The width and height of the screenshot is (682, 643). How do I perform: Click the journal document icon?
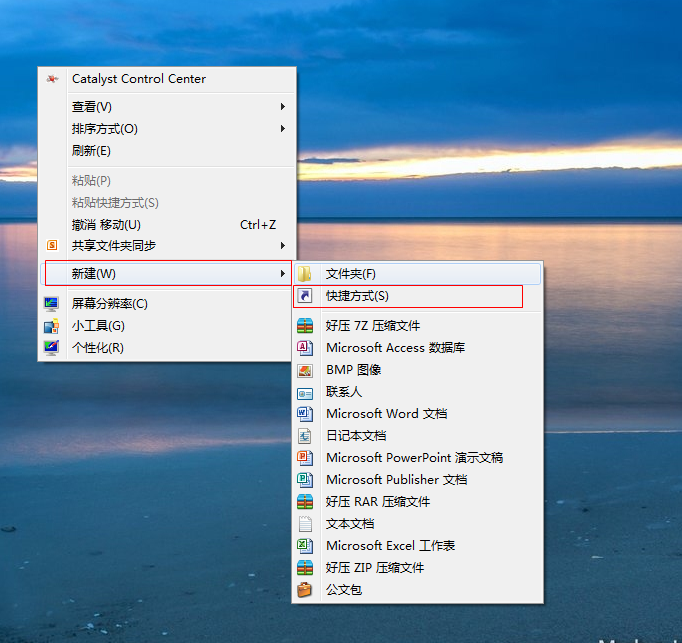pyautogui.click(x=305, y=436)
